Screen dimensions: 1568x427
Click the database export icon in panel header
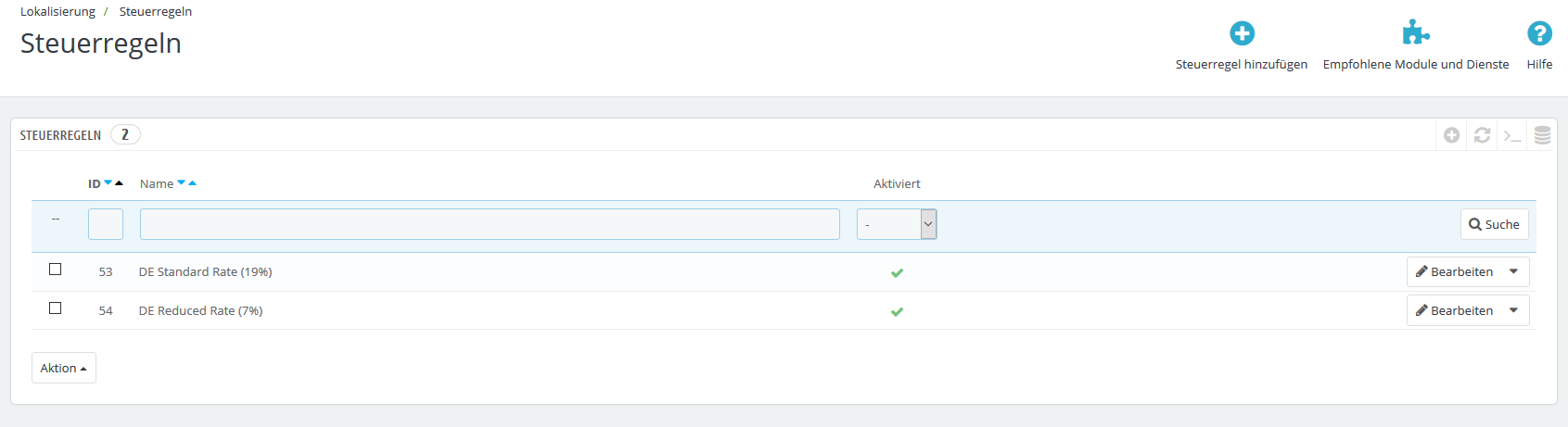(x=1542, y=135)
